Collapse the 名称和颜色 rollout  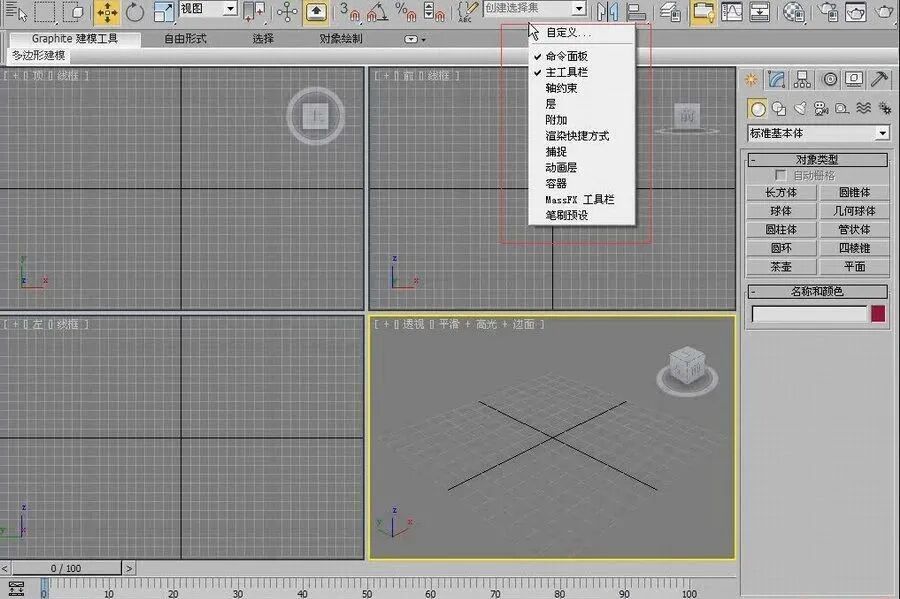(x=817, y=291)
